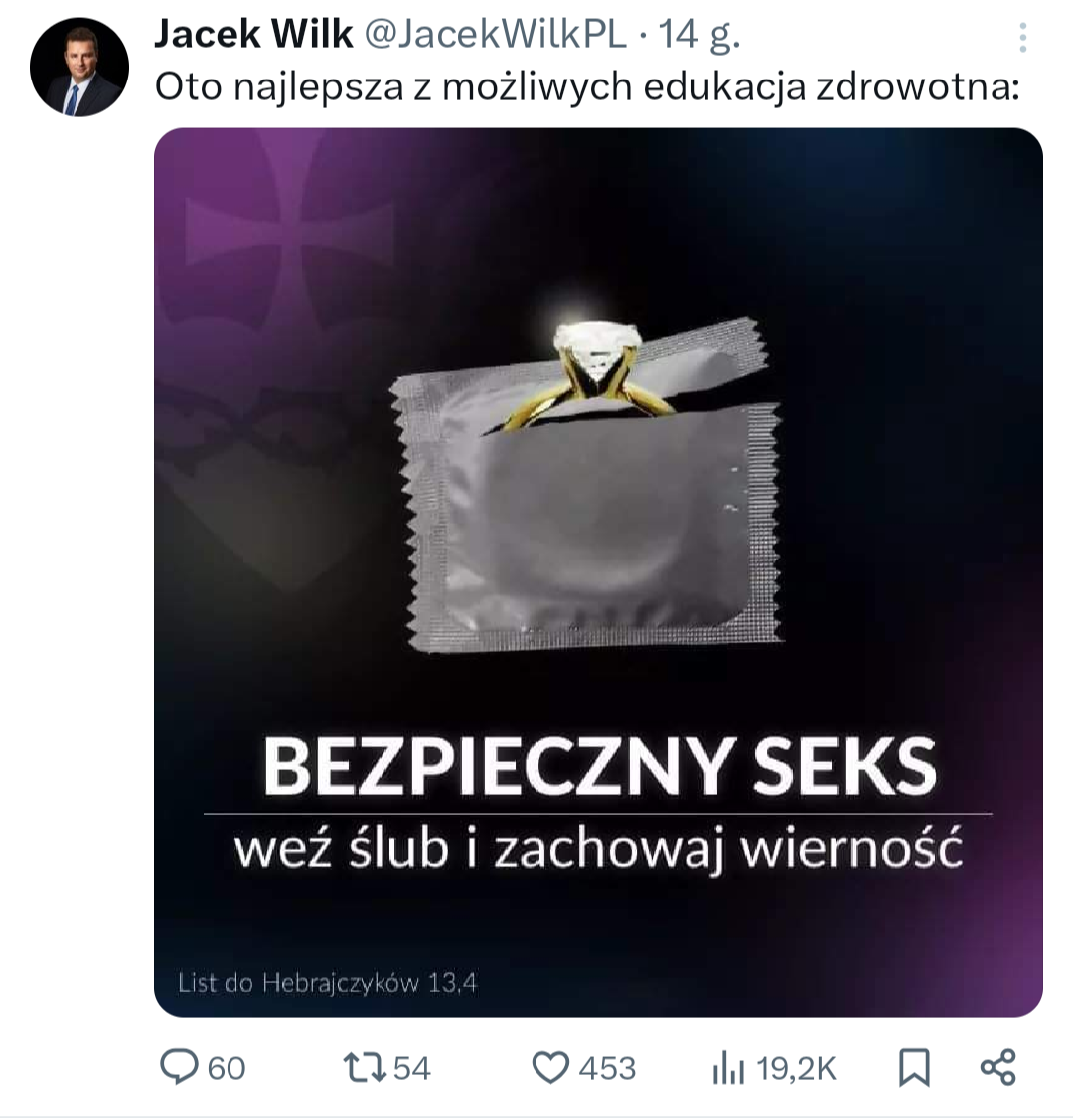Screen dimensions: 1073x1120
Task: Open the three-dot more options menu
Action: coord(1023,37)
